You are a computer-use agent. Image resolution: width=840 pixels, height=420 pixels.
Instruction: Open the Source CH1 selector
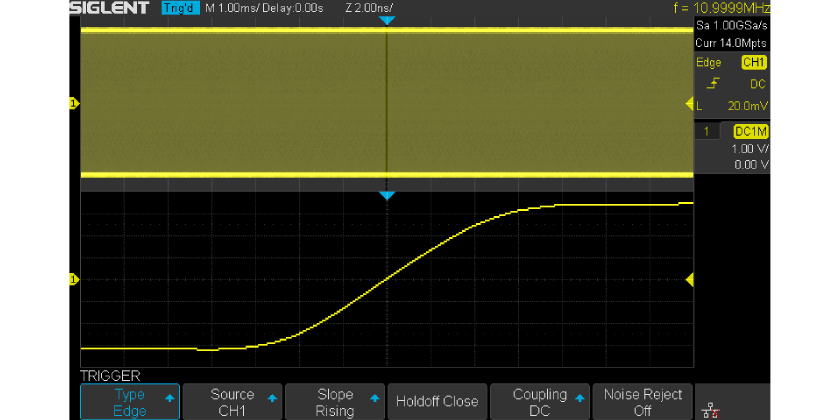[232, 402]
